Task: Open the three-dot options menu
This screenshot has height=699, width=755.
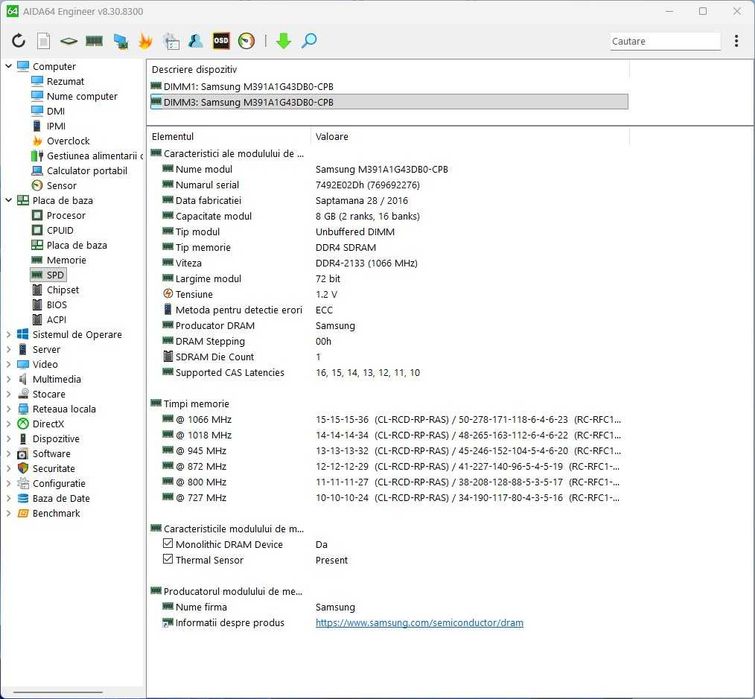Action: click(736, 41)
